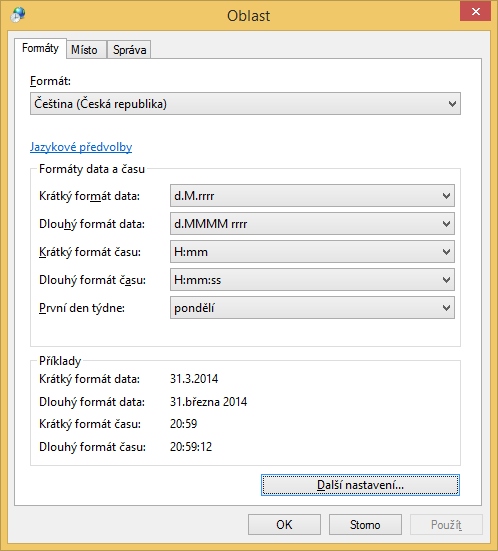Click the Použít apply button

(446, 525)
